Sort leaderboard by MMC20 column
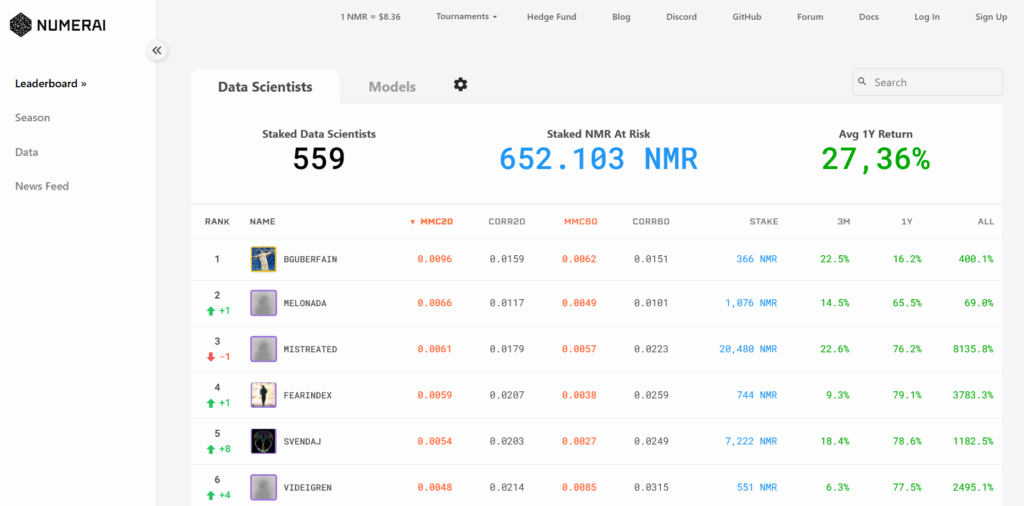The width and height of the screenshot is (1024, 506). 434,221
